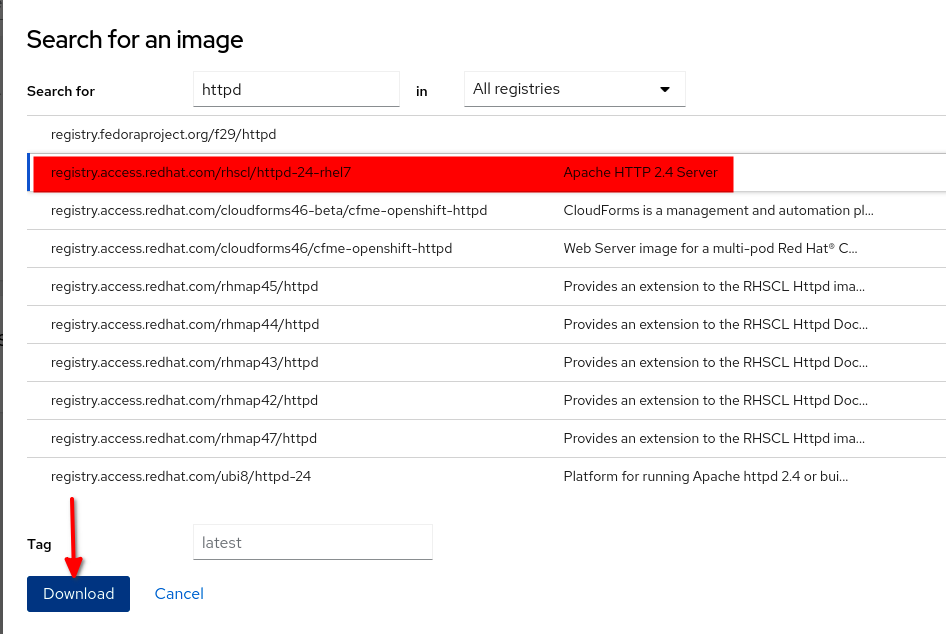The image size is (946, 634).
Task: Click the dropdown caret arrow for registries
Action: pyautogui.click(x=665, y=89)
